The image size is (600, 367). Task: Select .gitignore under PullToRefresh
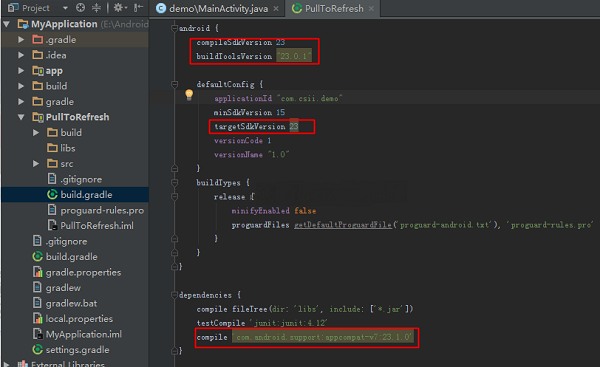click(x=81, y=179)
